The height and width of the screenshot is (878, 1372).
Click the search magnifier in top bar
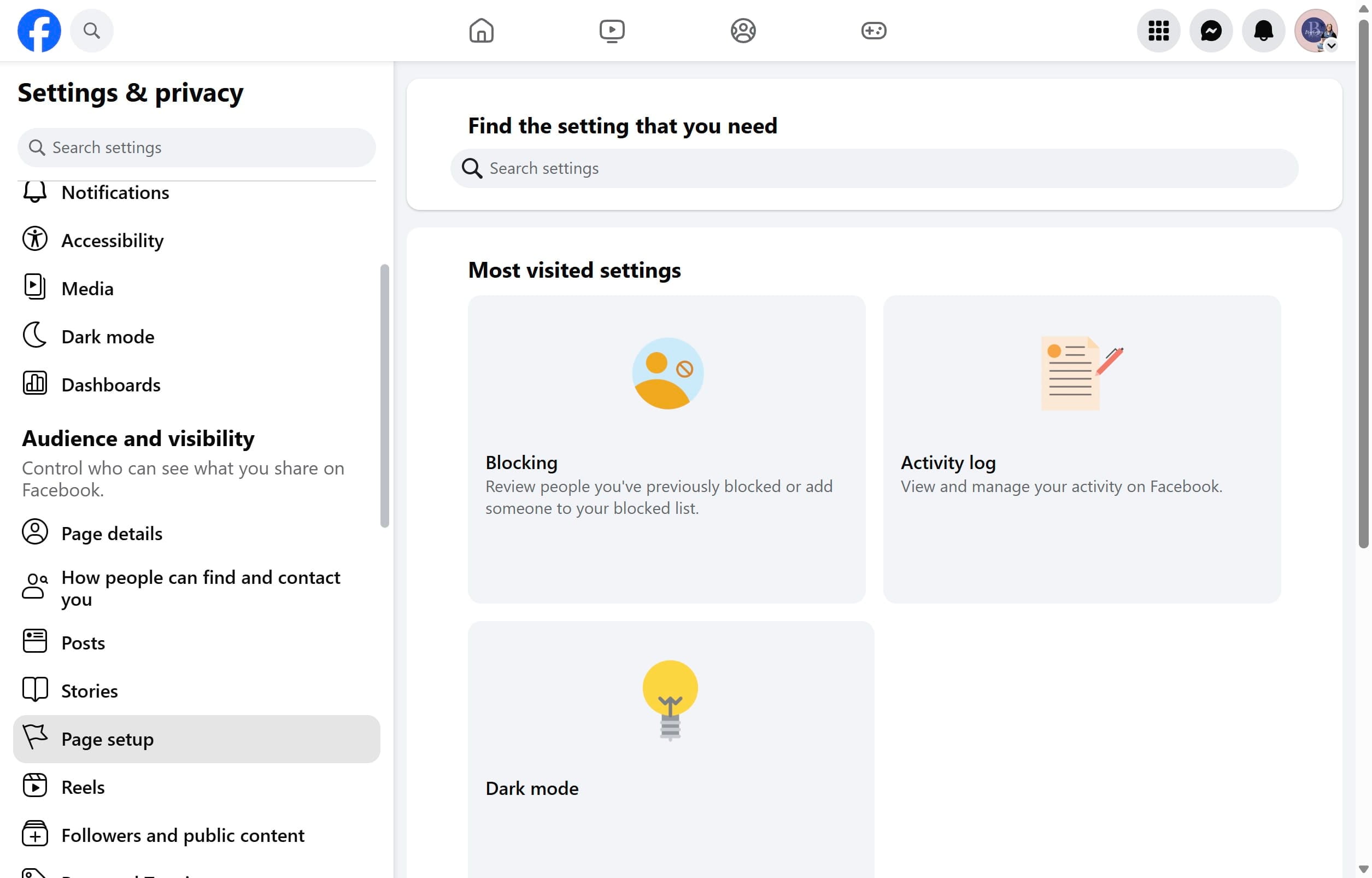pos(92,30)
